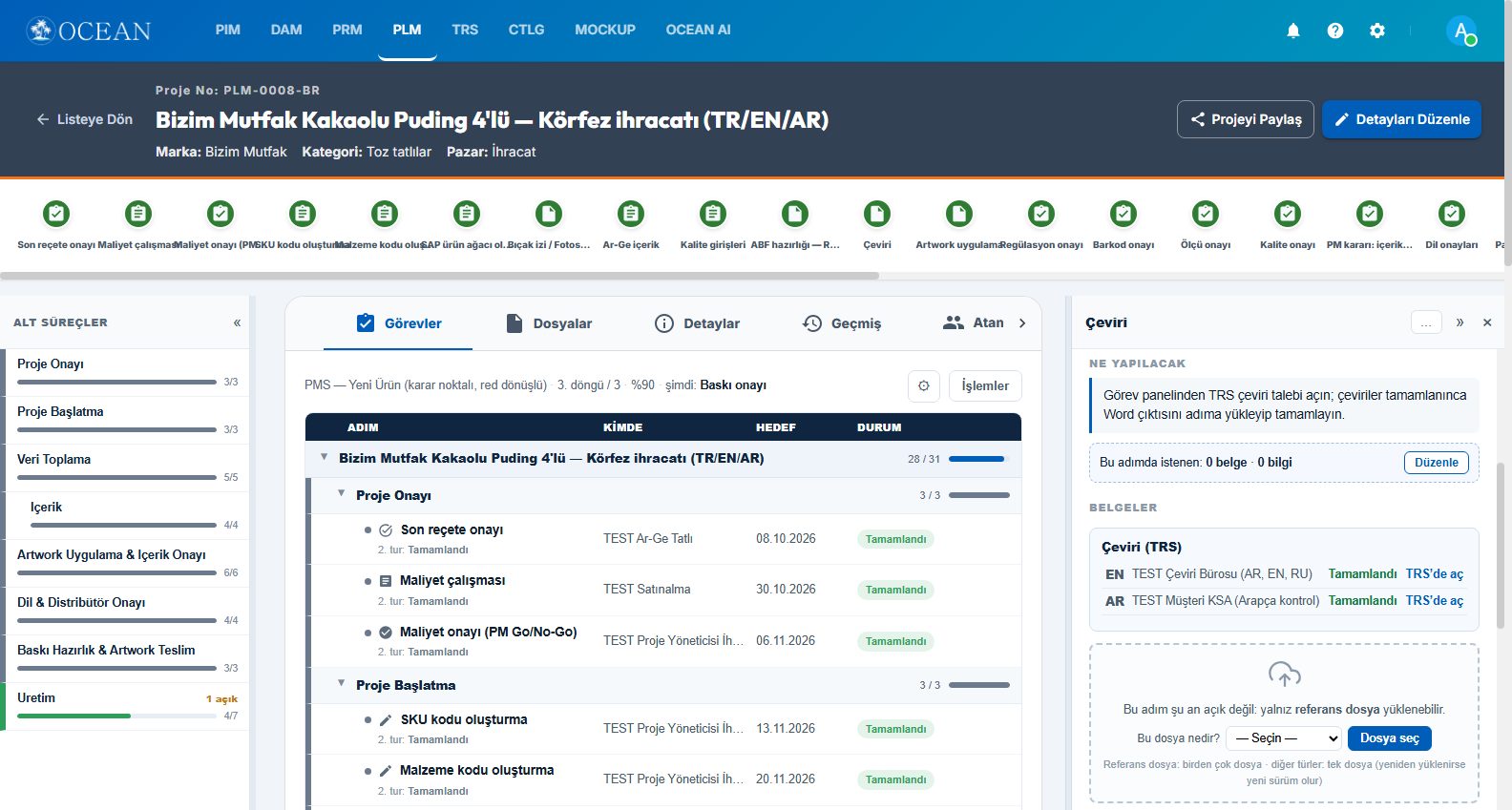
Task: Switch to the Detaylar tab
Action: click(698, 323)
